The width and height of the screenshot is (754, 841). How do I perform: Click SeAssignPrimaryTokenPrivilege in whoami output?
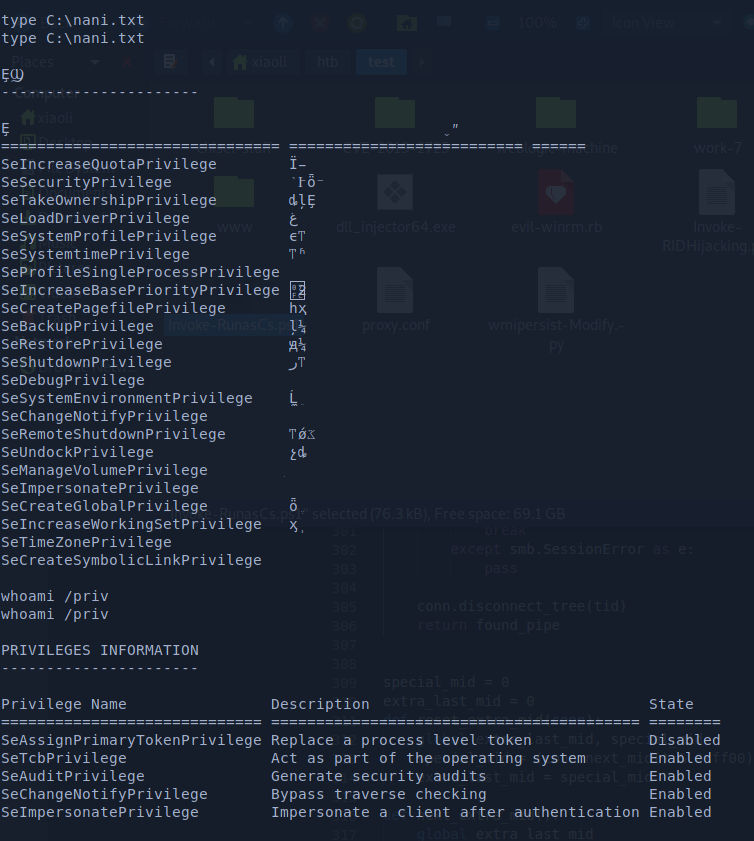pos(131,740)
